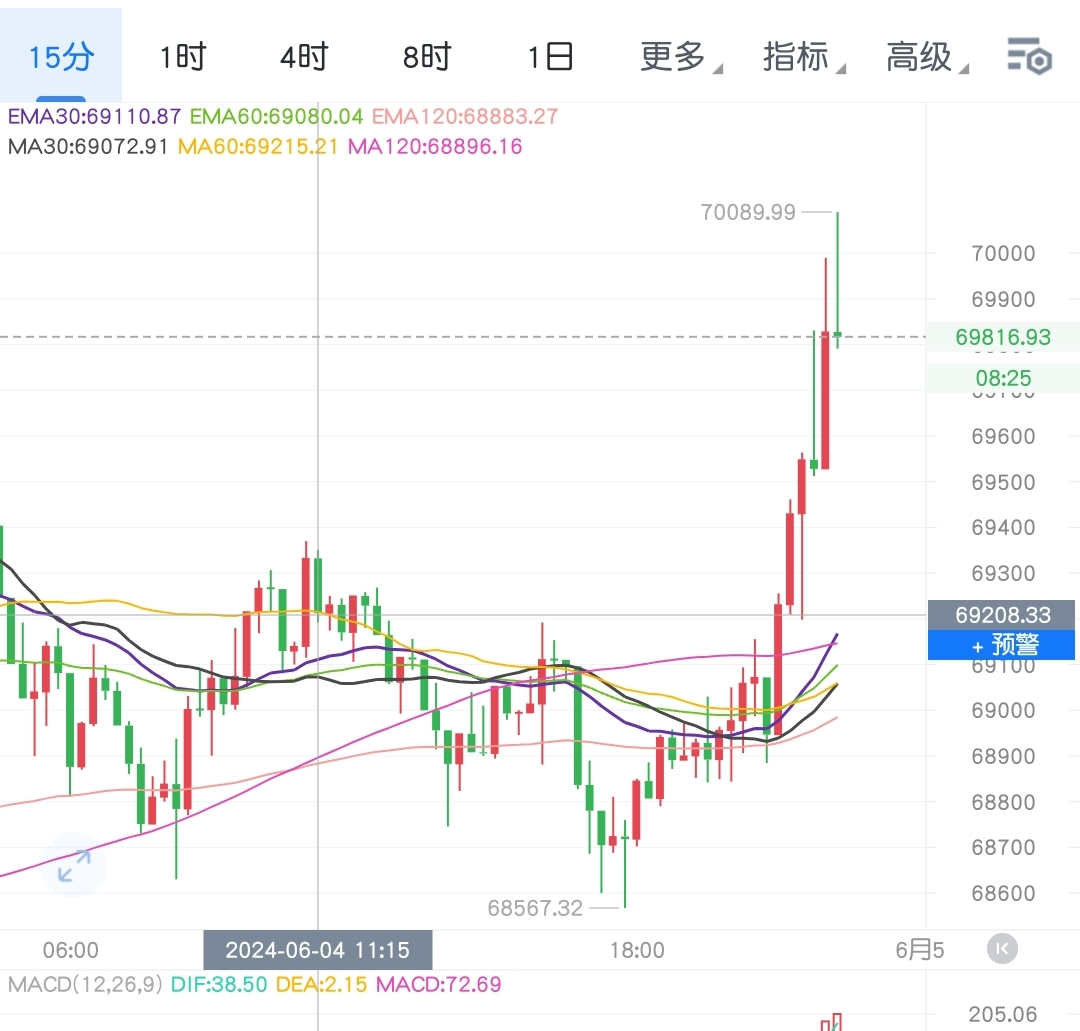The height and width of the screenshot is (1031, 1080).
Task: Expand the 更多 timeframe dropdown
Action: pyautogui.click(x=681, y=56)
